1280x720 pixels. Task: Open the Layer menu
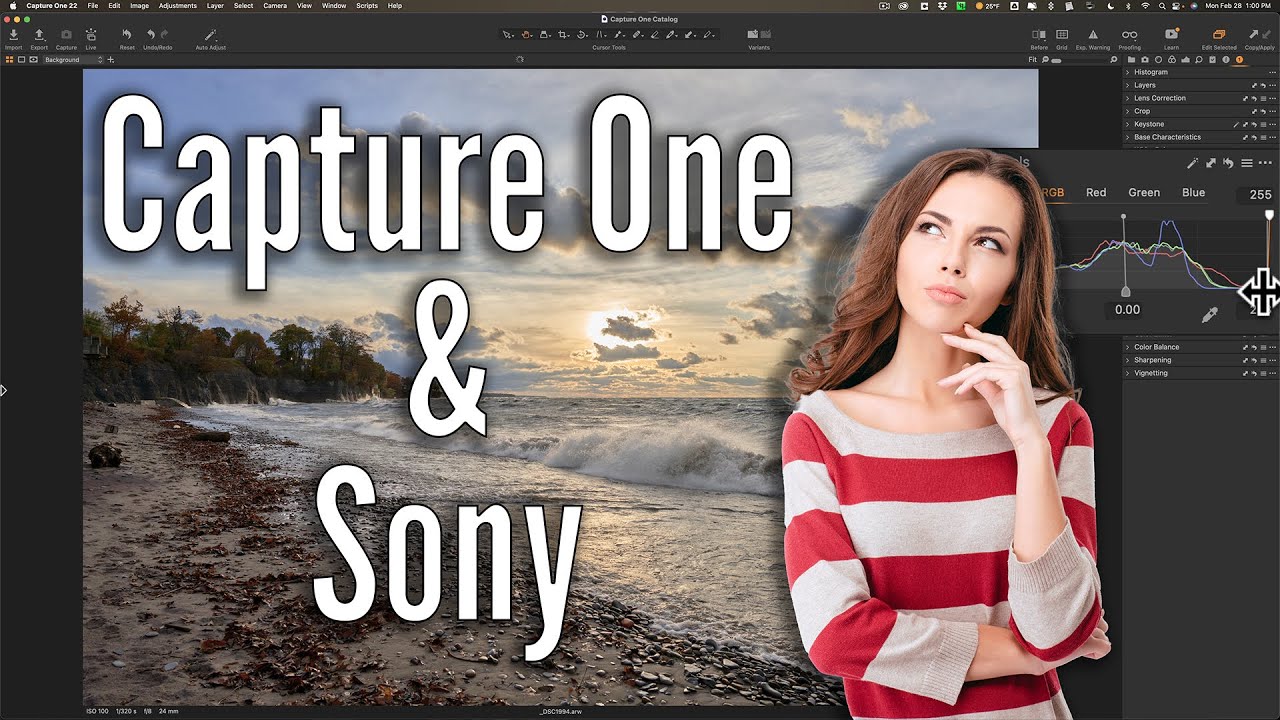coord(215,6)
